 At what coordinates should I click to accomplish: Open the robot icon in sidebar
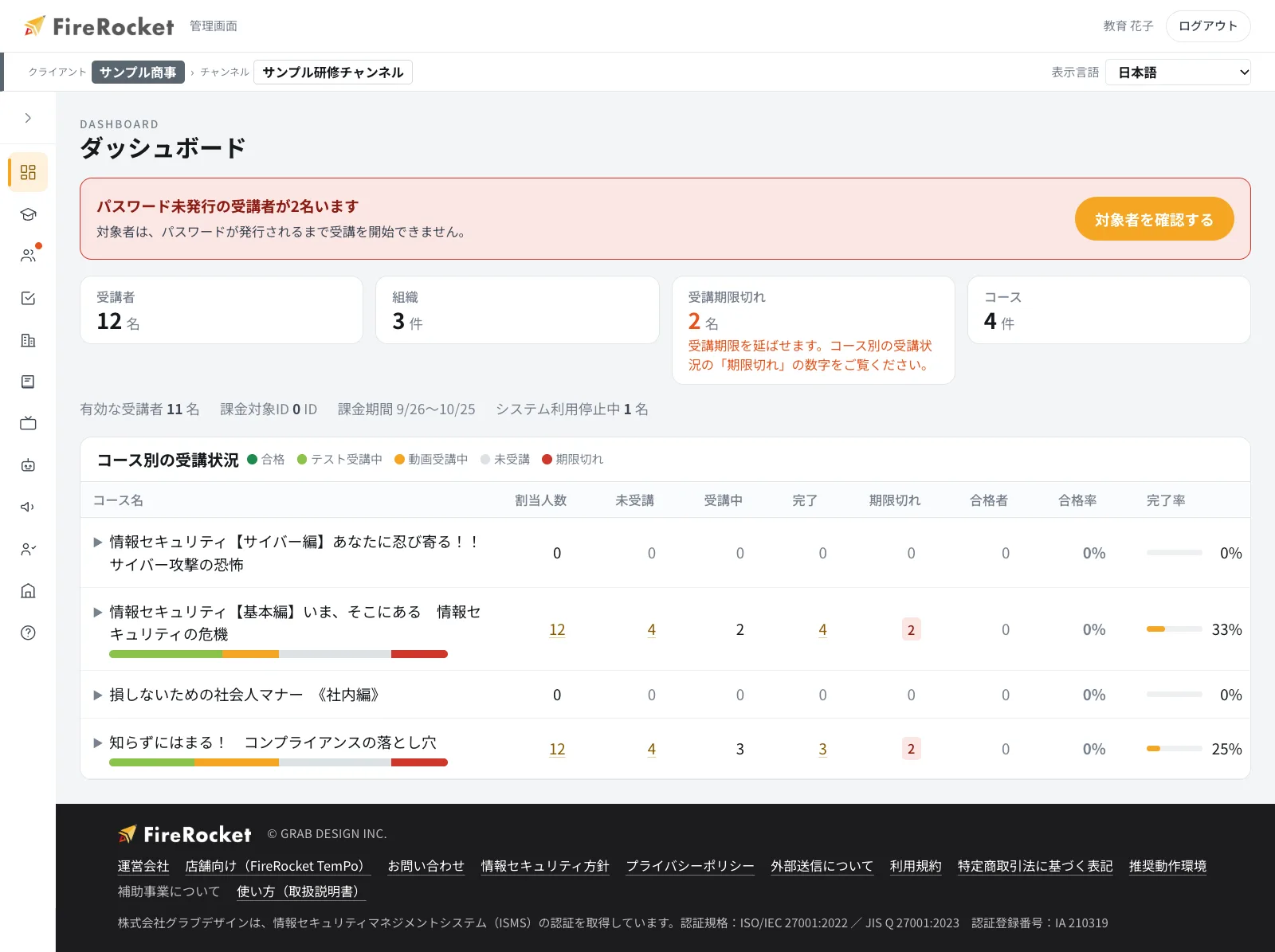pyautogui.click(x=28, y=465)
